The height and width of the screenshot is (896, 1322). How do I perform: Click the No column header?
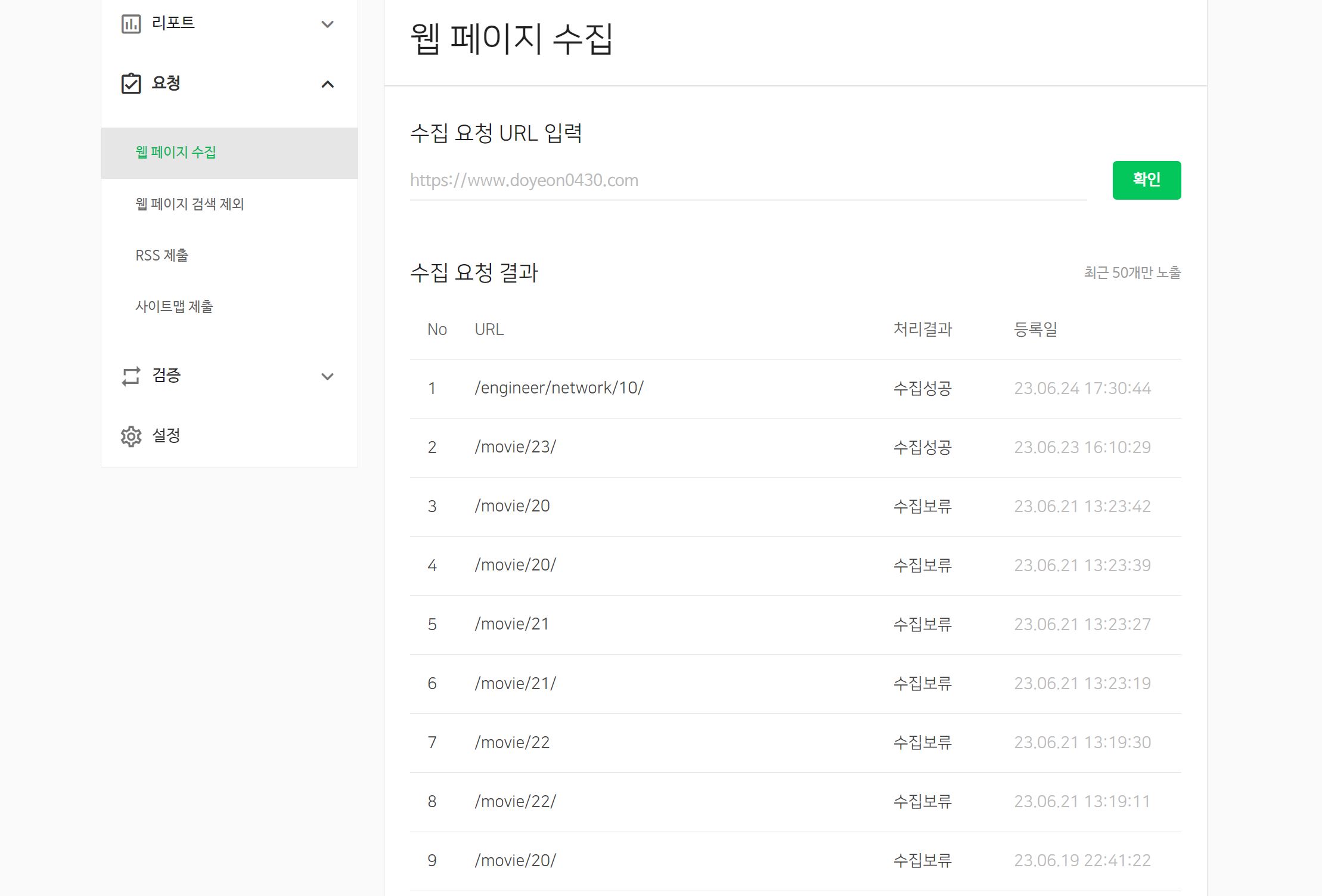click(437, 329)
